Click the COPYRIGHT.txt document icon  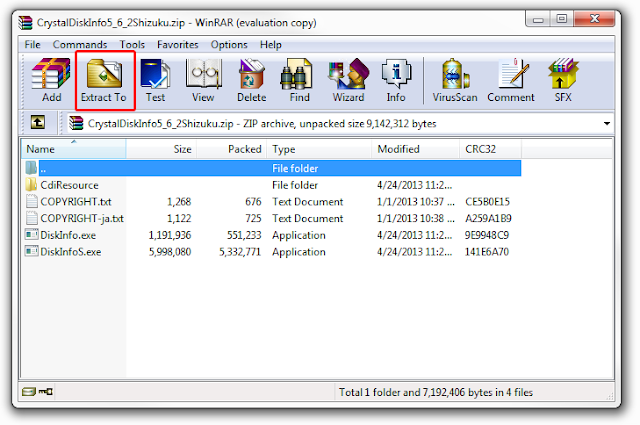click(31, 201)
